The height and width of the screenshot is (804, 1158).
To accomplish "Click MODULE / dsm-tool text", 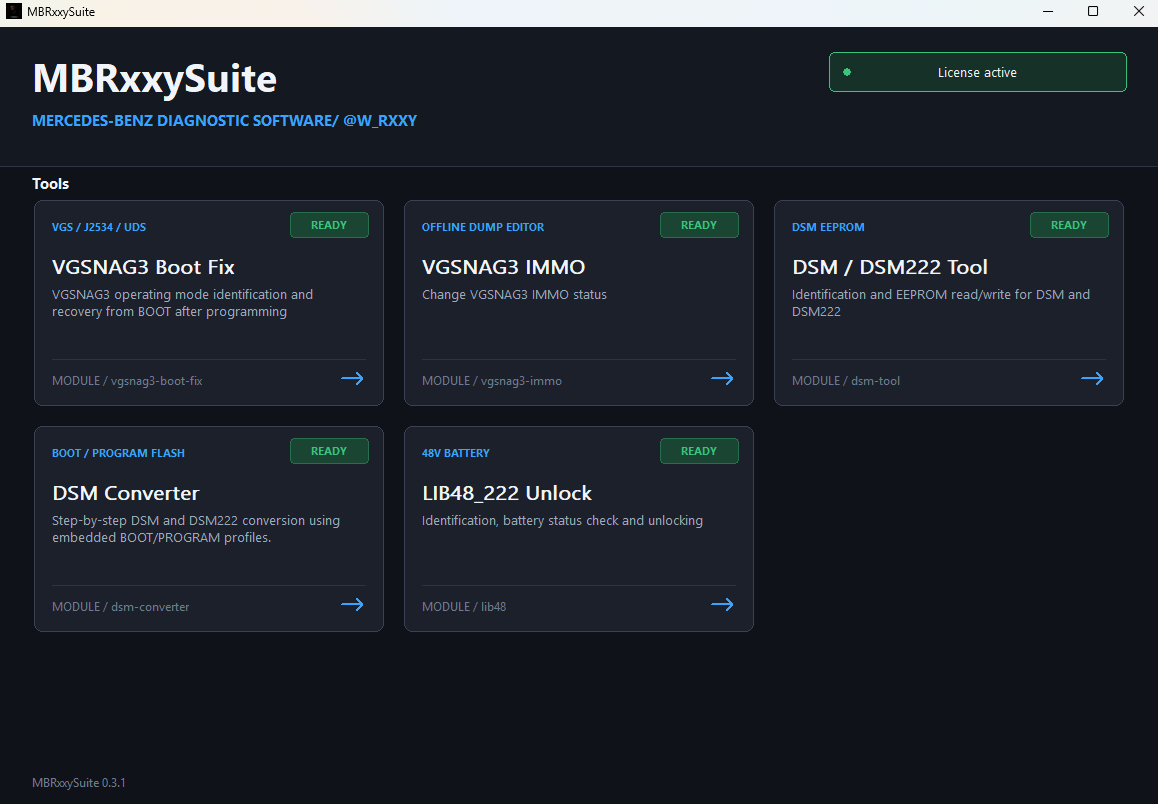I will pos(846,381).
